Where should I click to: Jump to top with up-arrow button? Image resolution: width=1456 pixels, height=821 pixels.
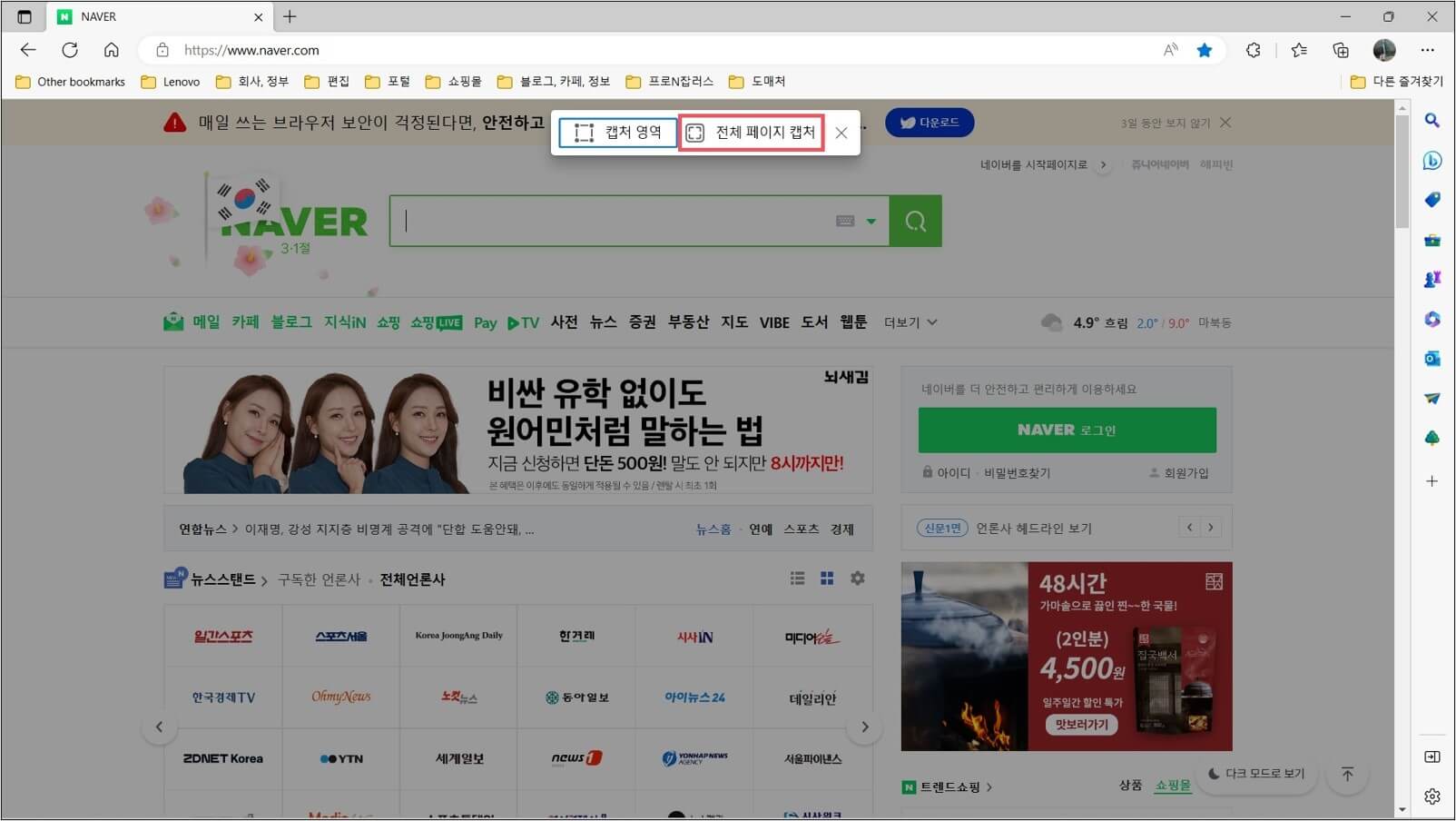1347,774
